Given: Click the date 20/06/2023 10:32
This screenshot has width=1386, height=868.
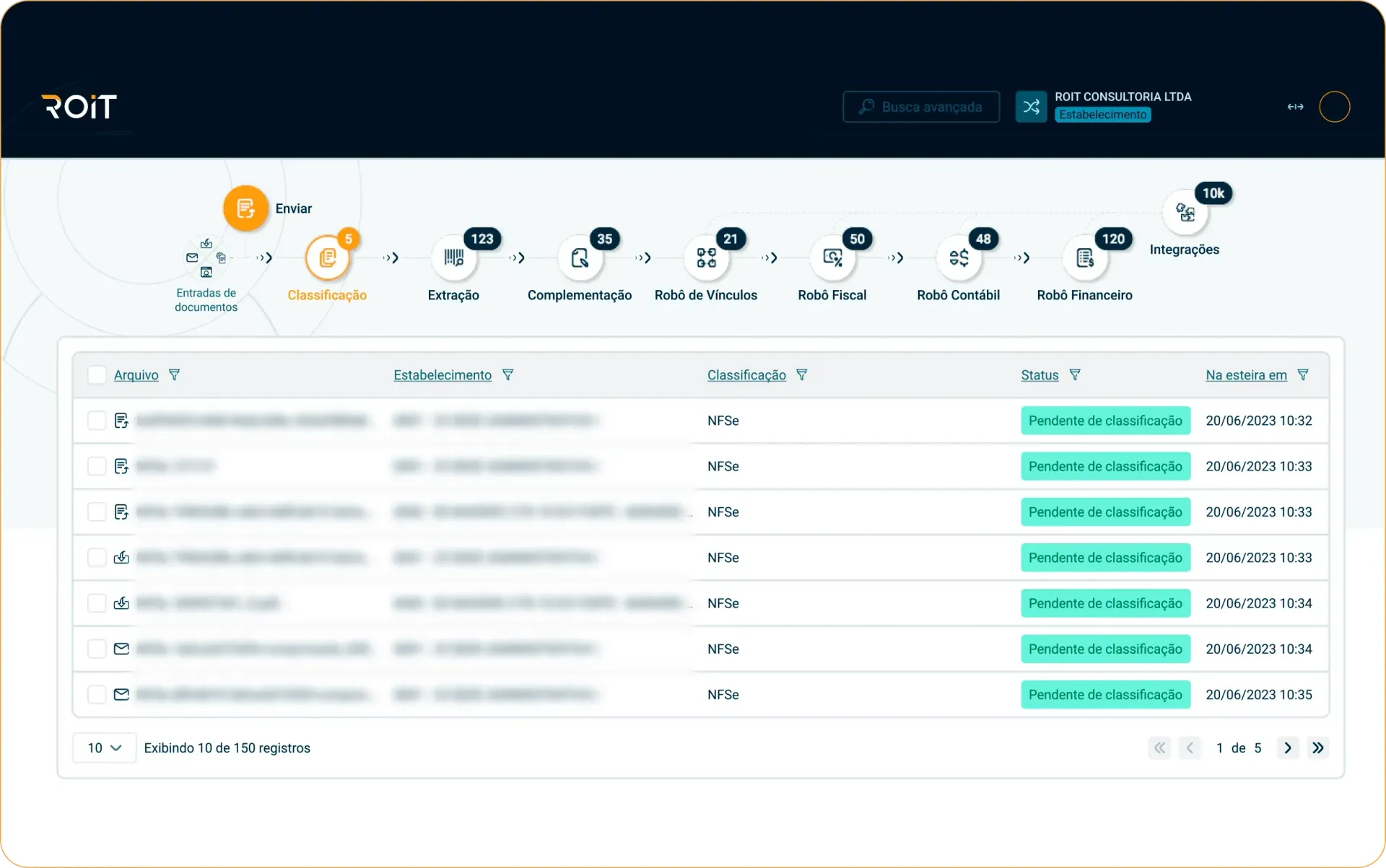Looking at the screenshot, I should [1259, 421].
